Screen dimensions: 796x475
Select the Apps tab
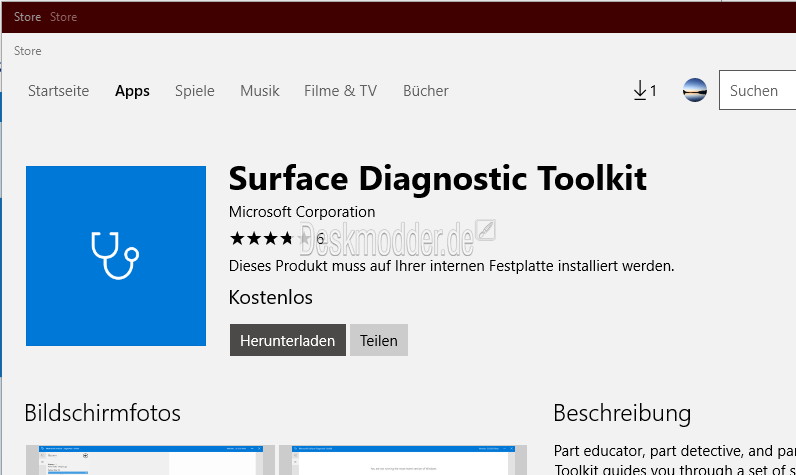pyautogui.click(x=132, y=91)
